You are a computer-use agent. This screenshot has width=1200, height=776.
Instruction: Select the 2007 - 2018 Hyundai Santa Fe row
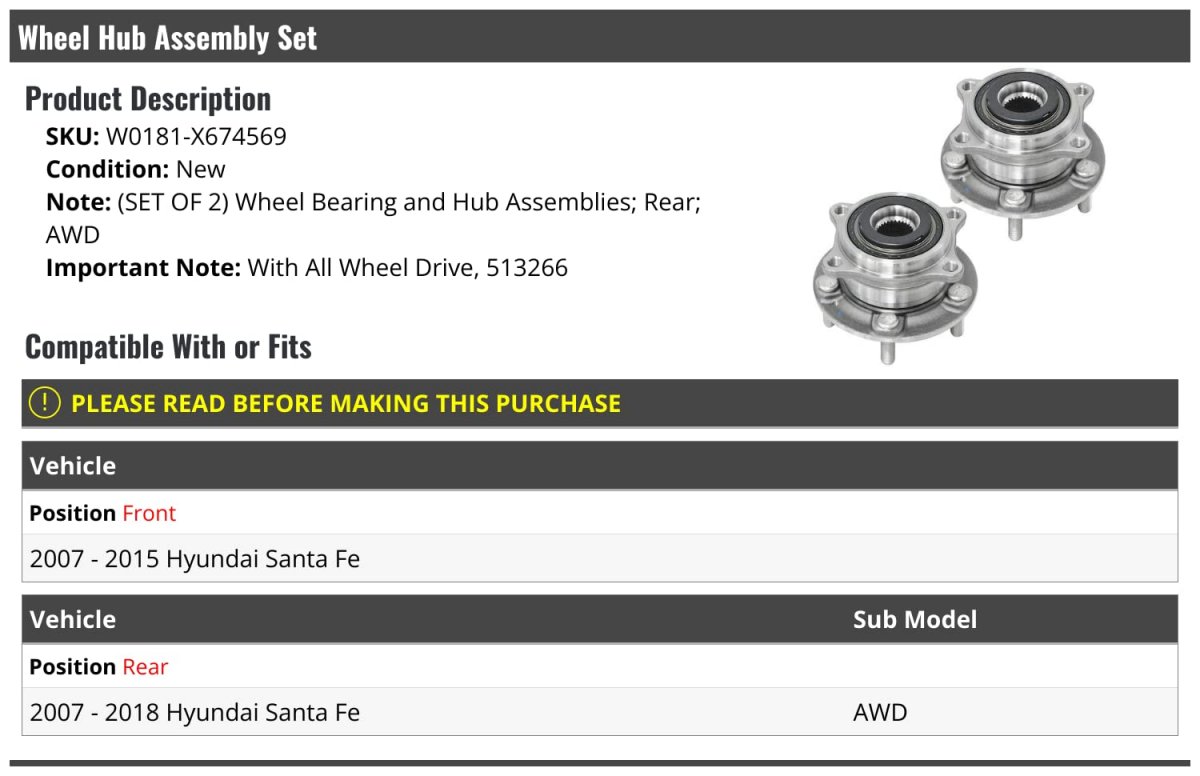600,712
